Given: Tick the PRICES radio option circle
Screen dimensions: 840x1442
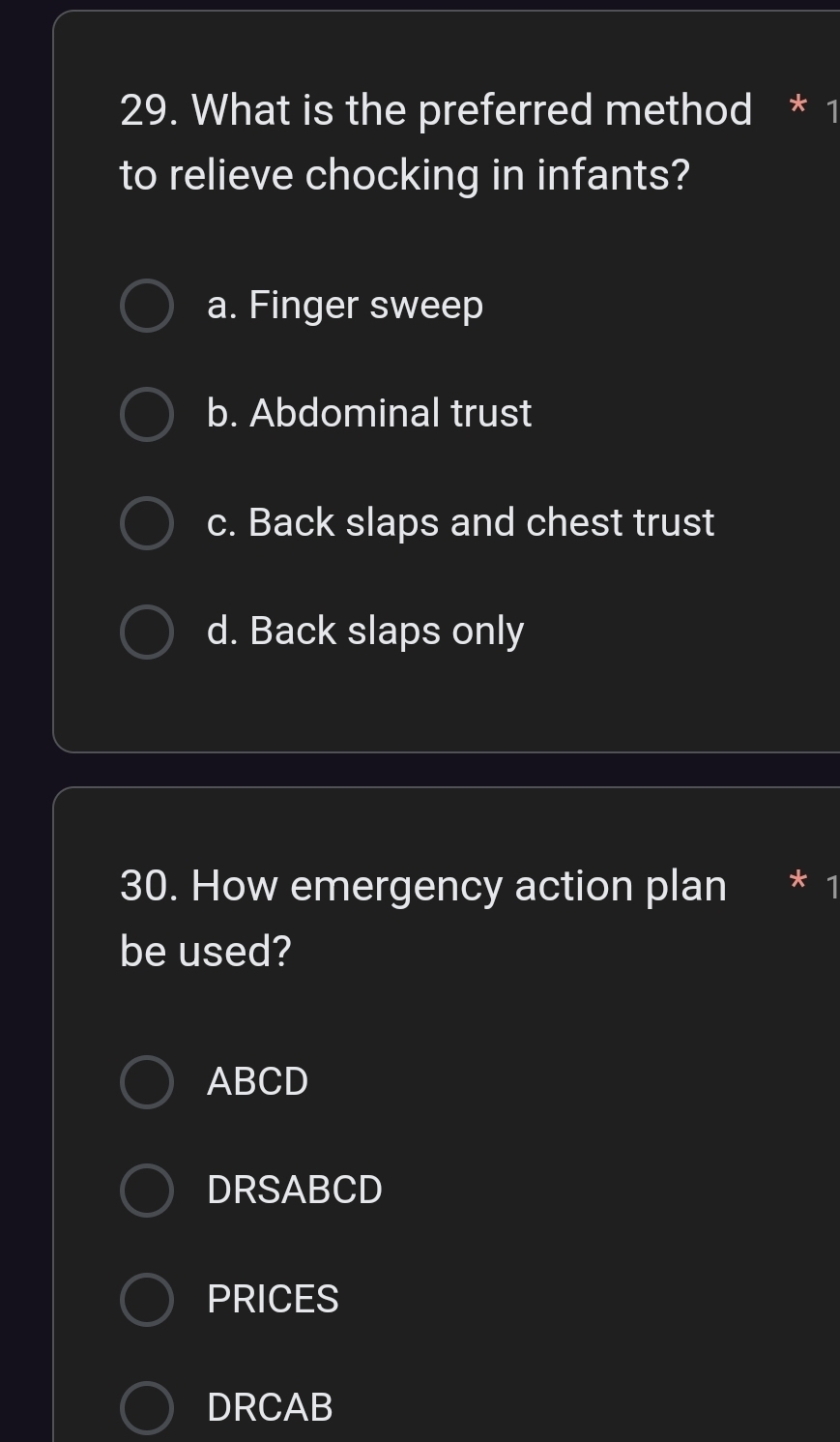Looking at the screenshot, I should click(147, 1299).
